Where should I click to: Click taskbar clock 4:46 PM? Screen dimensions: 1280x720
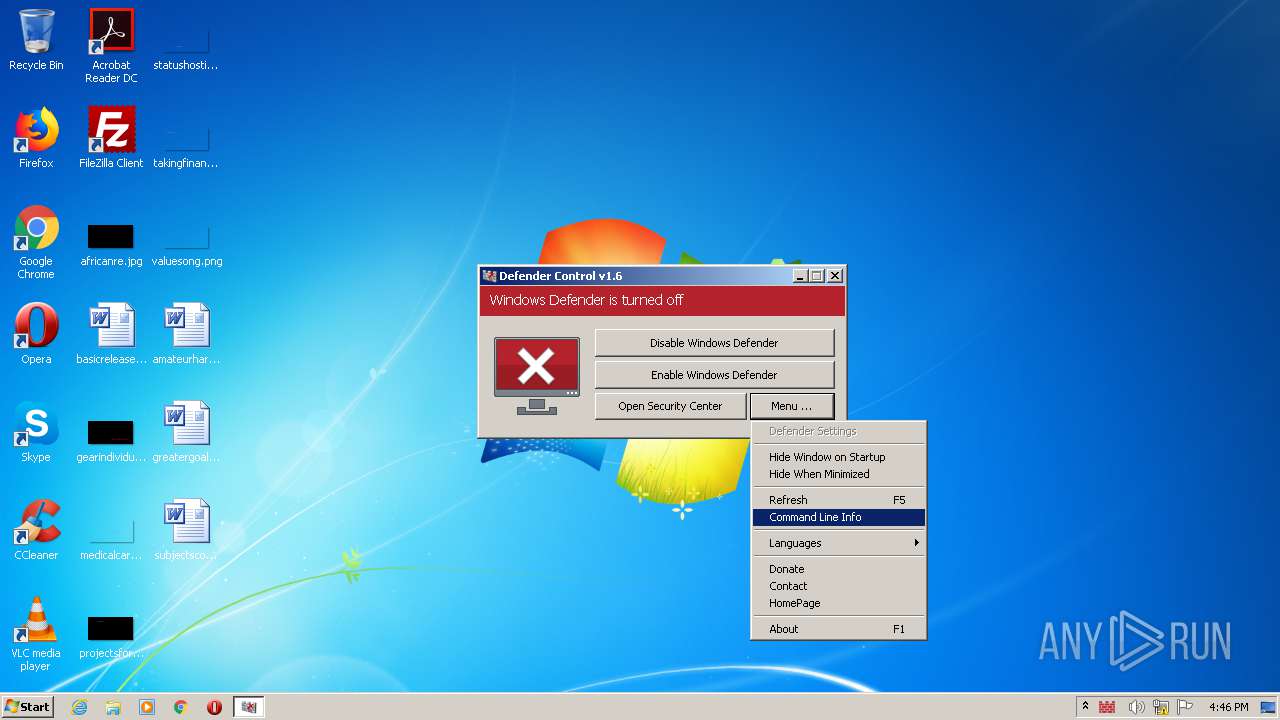(1228, 707)
